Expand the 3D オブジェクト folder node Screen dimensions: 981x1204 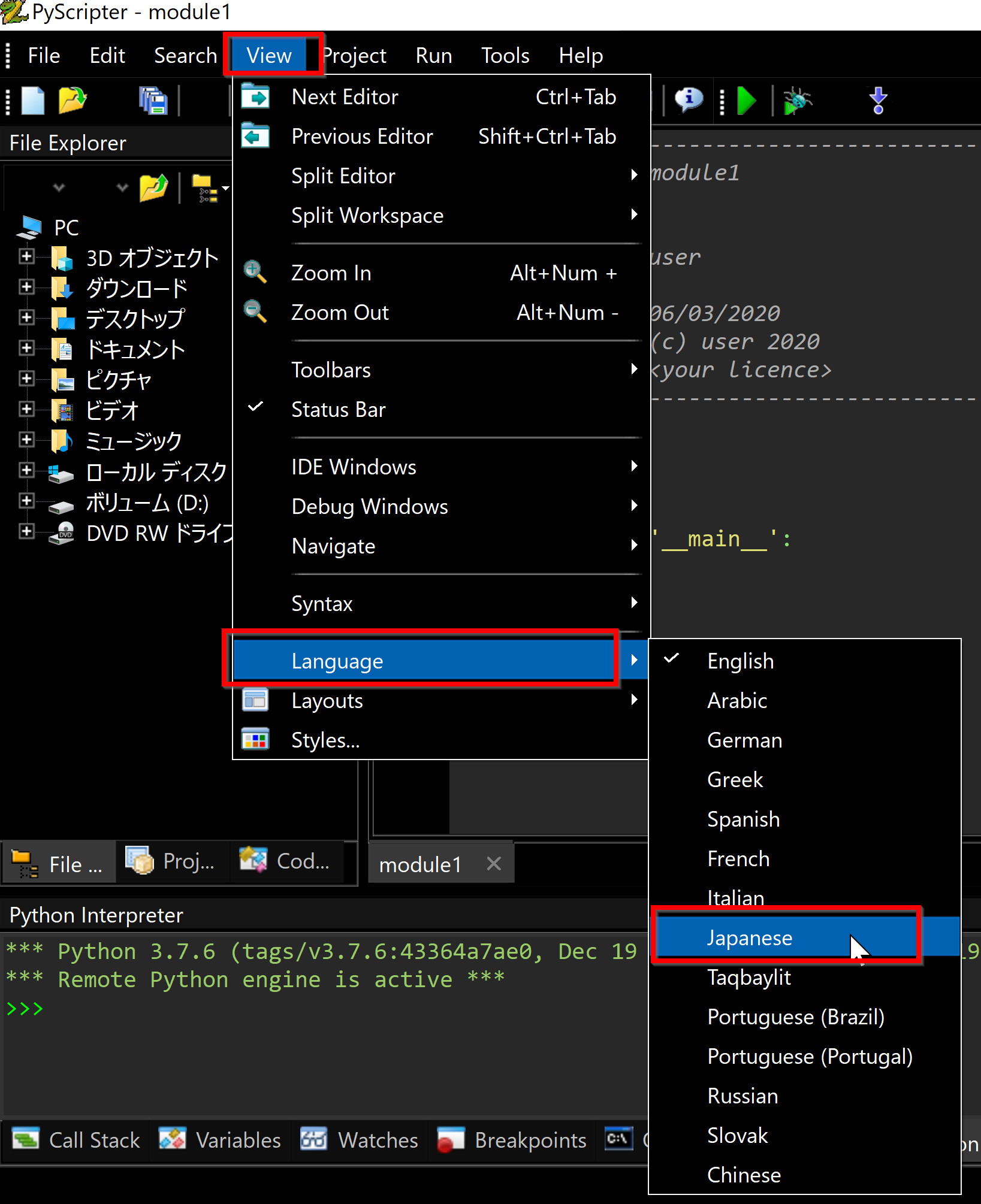point(26,256)
